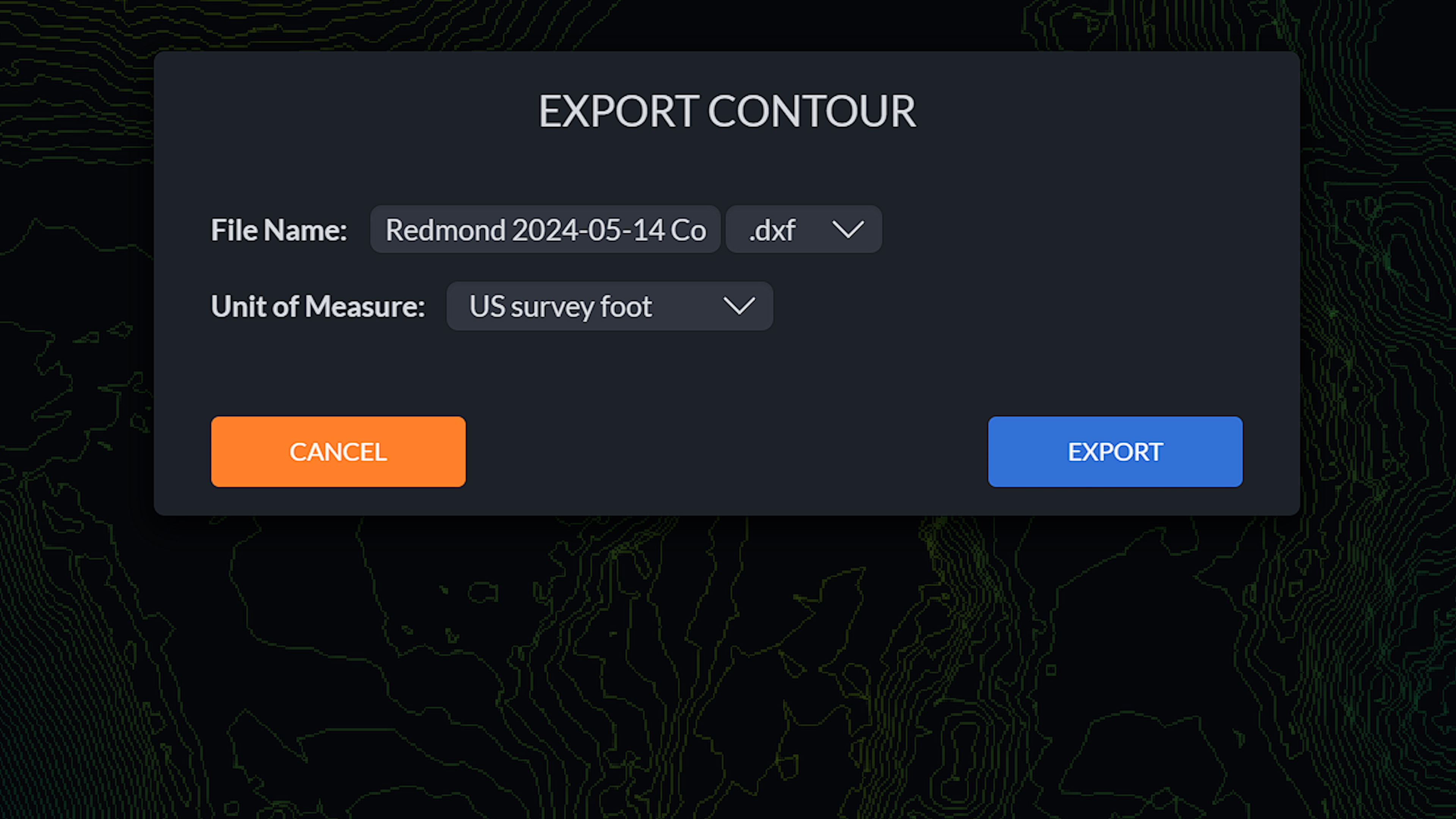This screenshot has height=819, width=1456.
Task: Click the EXPORT CONTOUR dialog title
Action: [728, 111]
